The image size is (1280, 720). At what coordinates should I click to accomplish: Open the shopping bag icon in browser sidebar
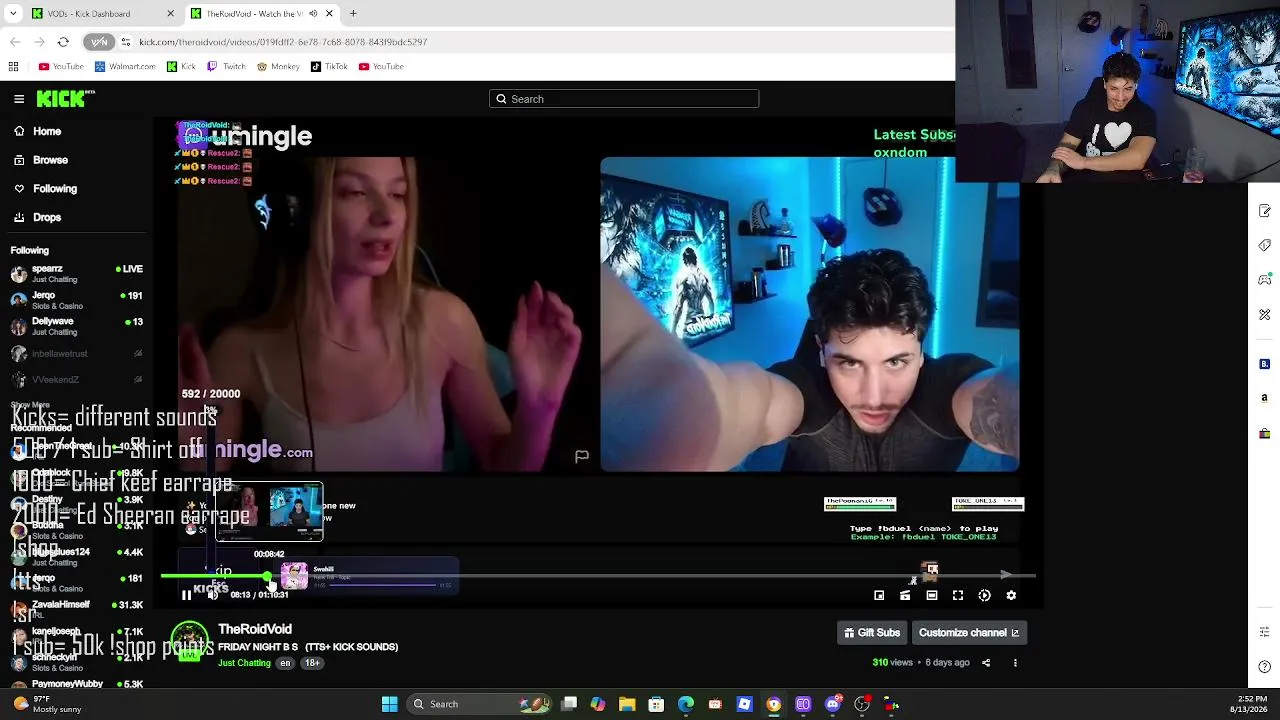pyautogui.click(x=1264, y=432)
